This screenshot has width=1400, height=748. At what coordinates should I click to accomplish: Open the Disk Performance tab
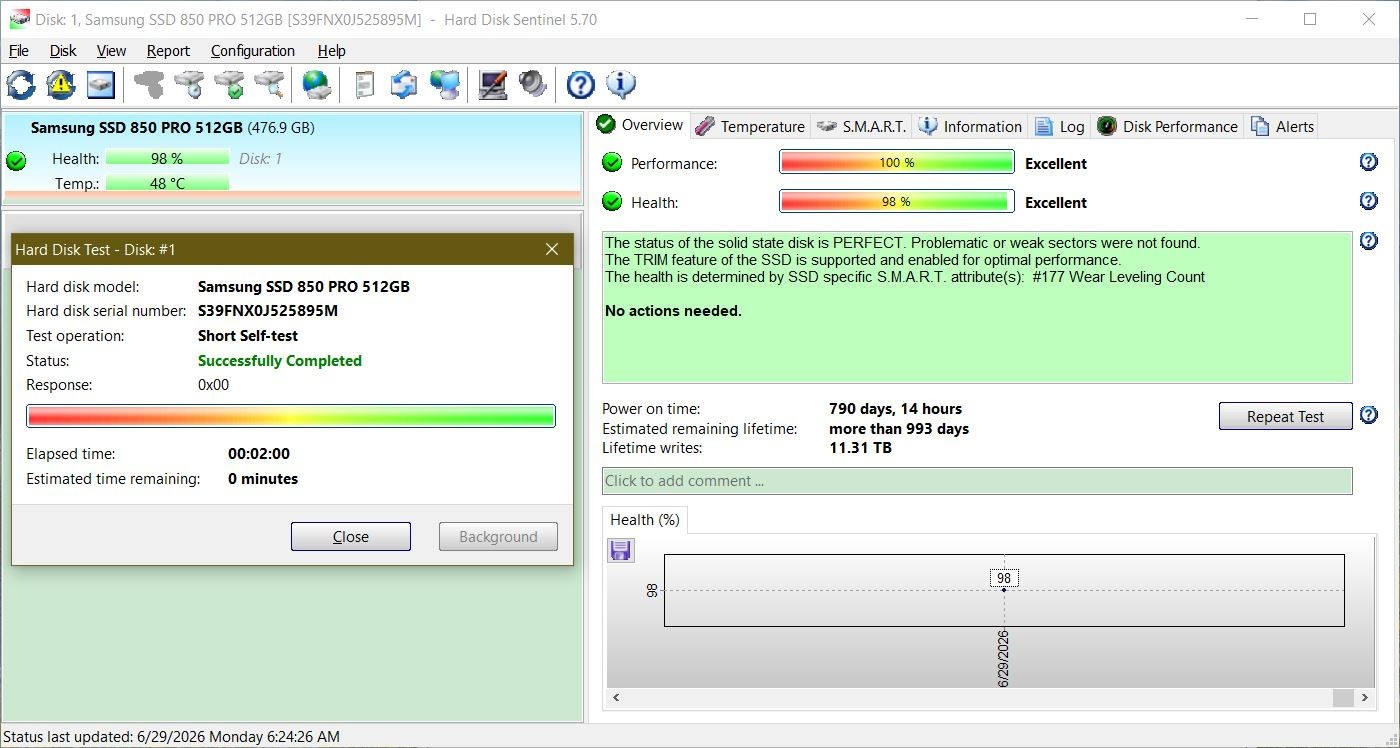click(1168, 126)
